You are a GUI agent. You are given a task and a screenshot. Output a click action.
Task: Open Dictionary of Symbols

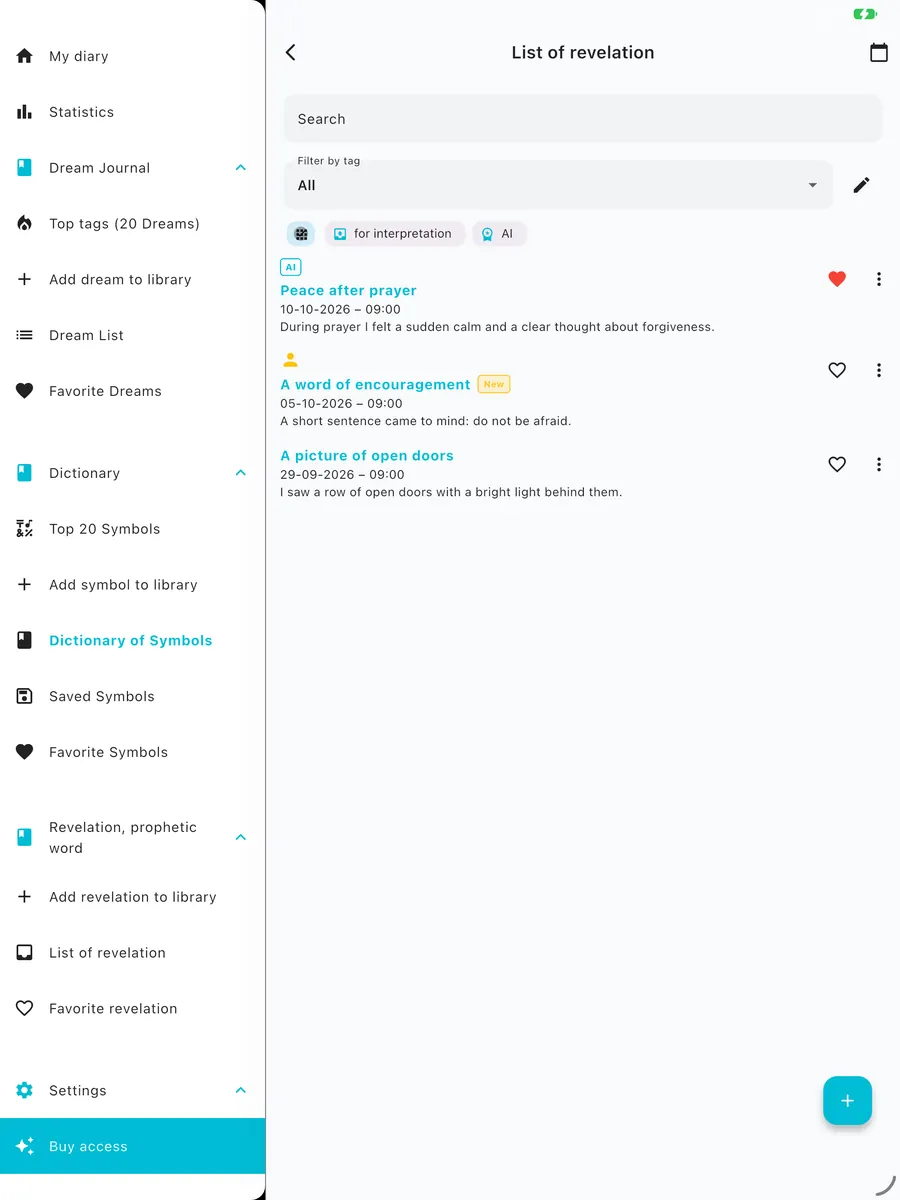tap(132, 641)
